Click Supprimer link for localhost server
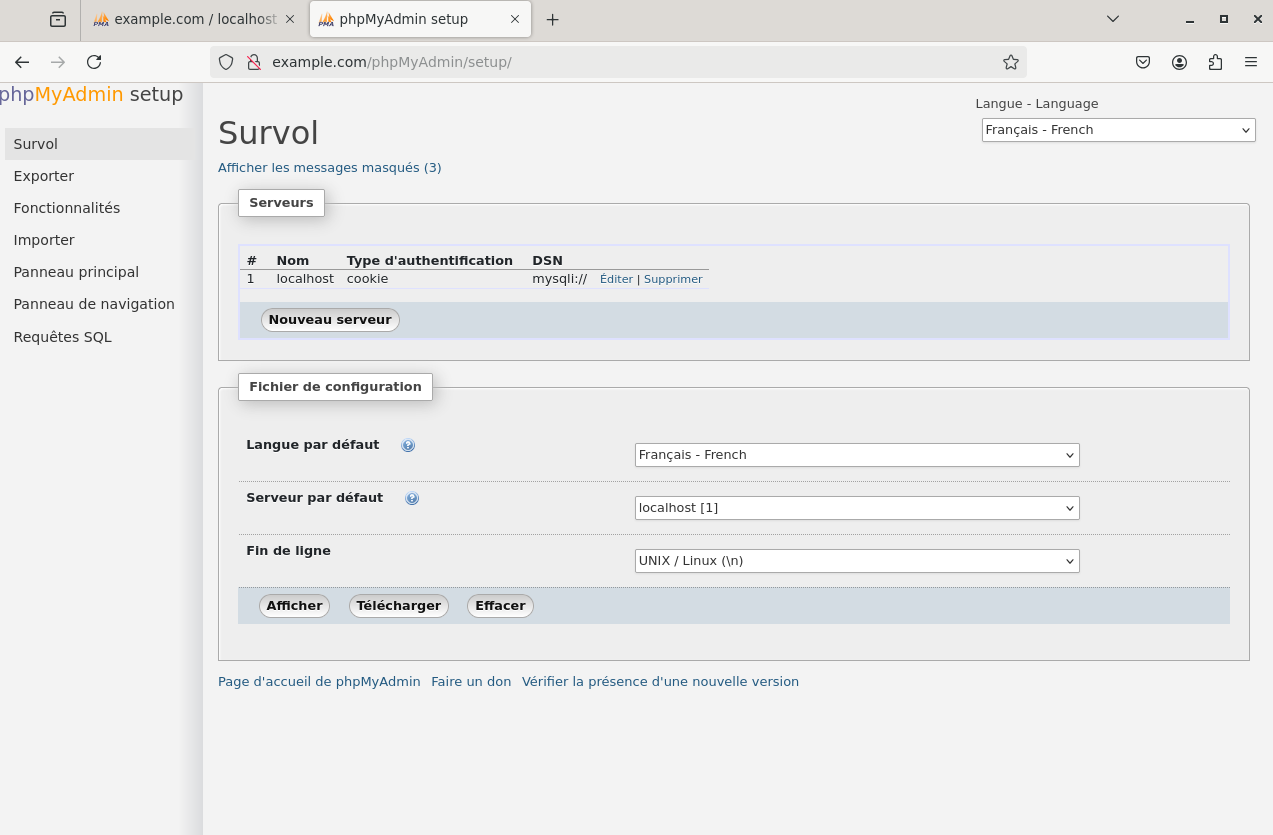Viewport: 1273px width, 835px height. coord(673,280)
